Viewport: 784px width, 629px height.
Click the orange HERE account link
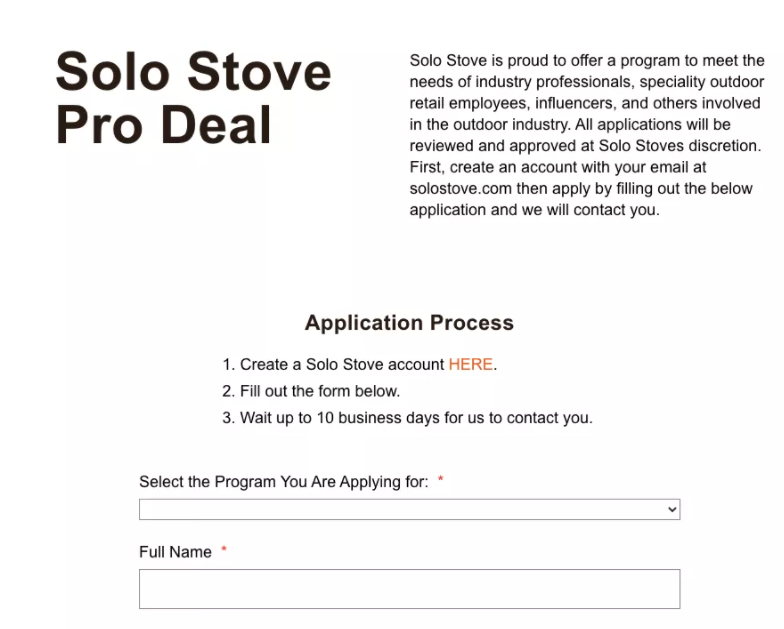(x=470, y=364)
